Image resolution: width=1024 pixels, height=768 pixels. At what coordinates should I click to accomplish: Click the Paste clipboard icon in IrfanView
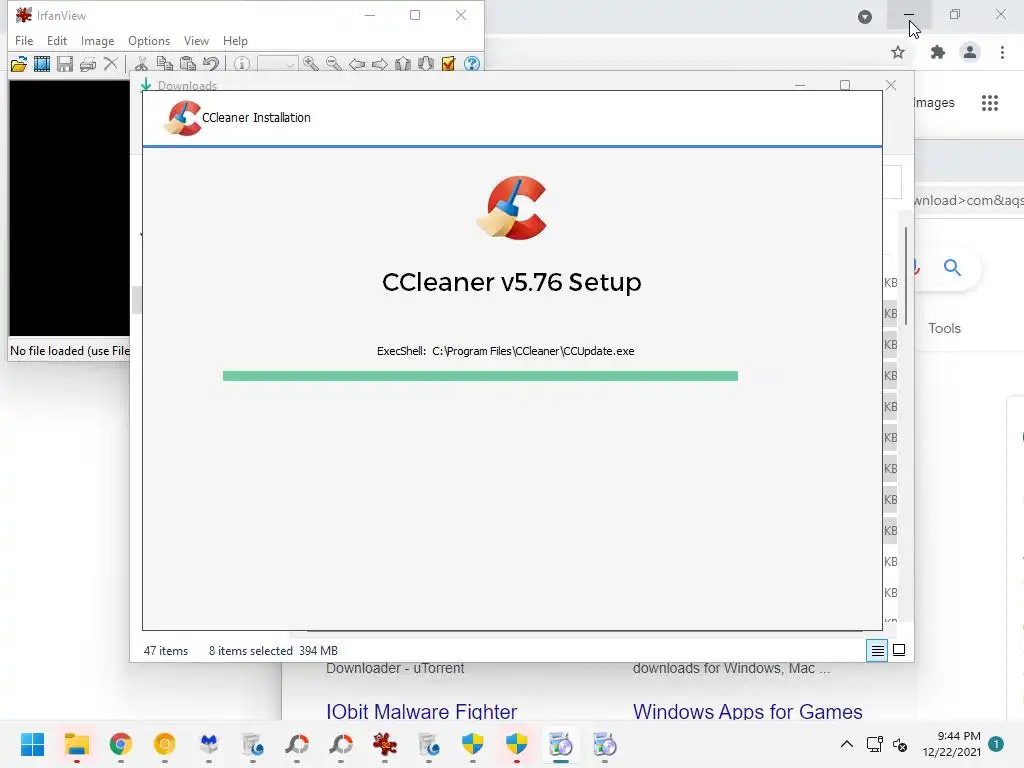point(187,63)
